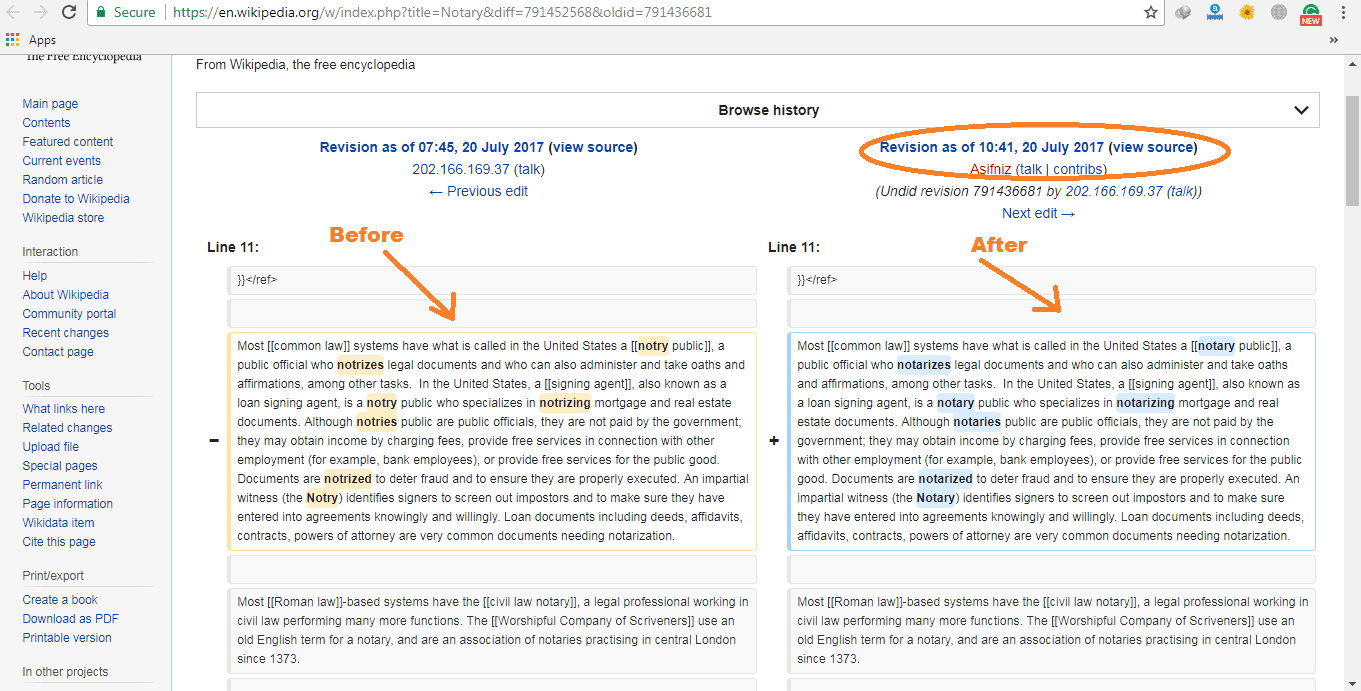Image resolution: width=1361 pixels, height=691 pixels.
Task: Click the green NEW extension icon
Action: [x=1310, y=13]
